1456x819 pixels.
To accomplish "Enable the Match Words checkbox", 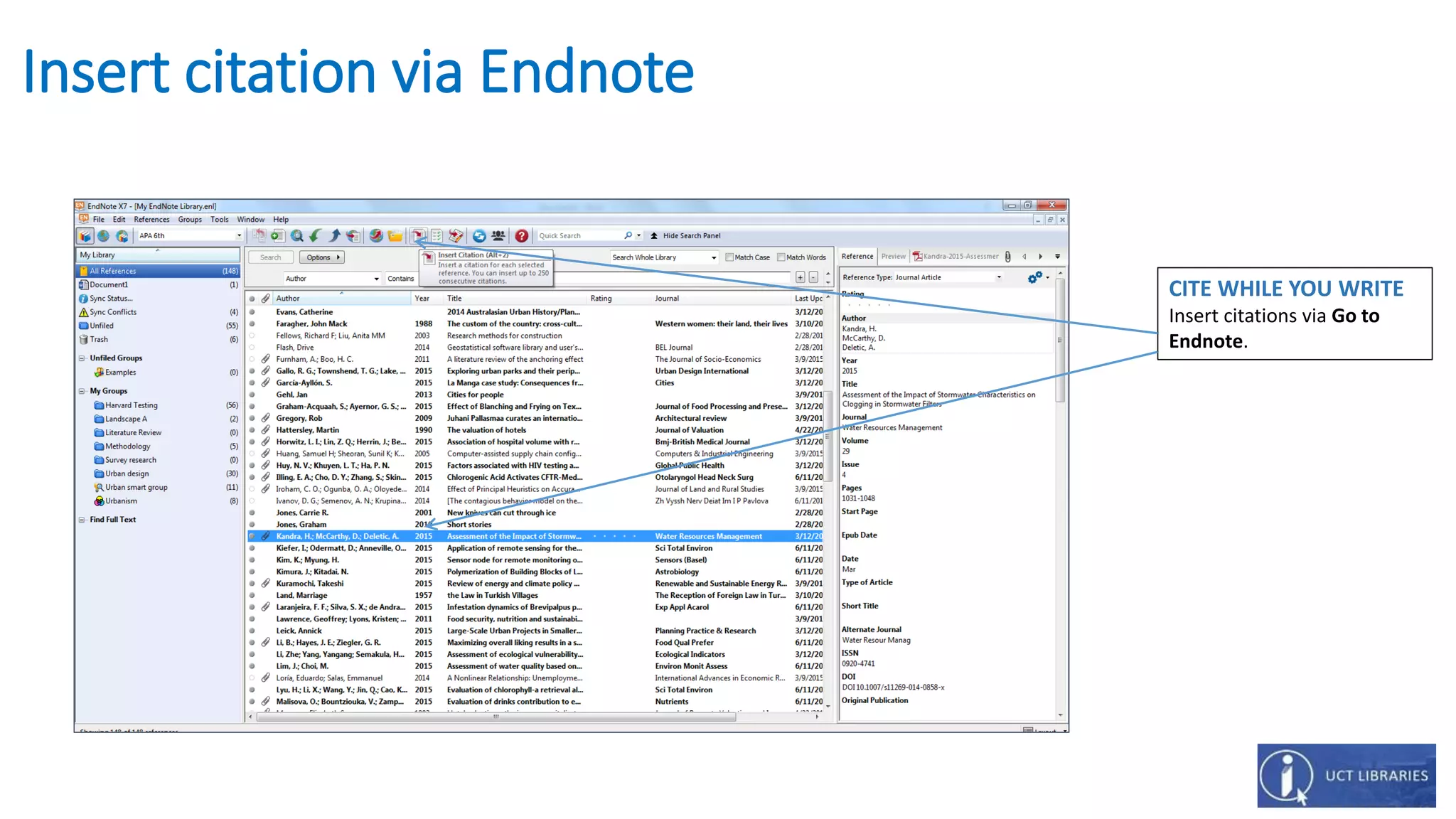I will point(781,257).
